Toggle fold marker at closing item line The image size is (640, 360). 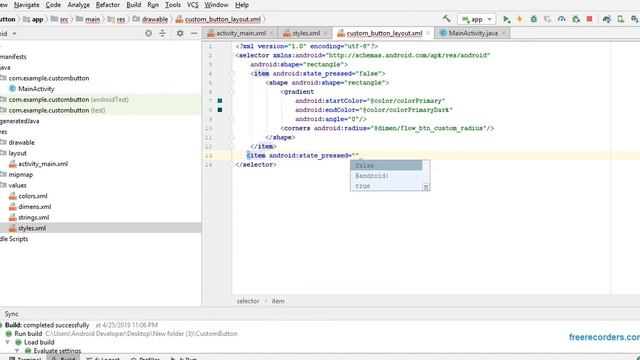pos(232,146)
